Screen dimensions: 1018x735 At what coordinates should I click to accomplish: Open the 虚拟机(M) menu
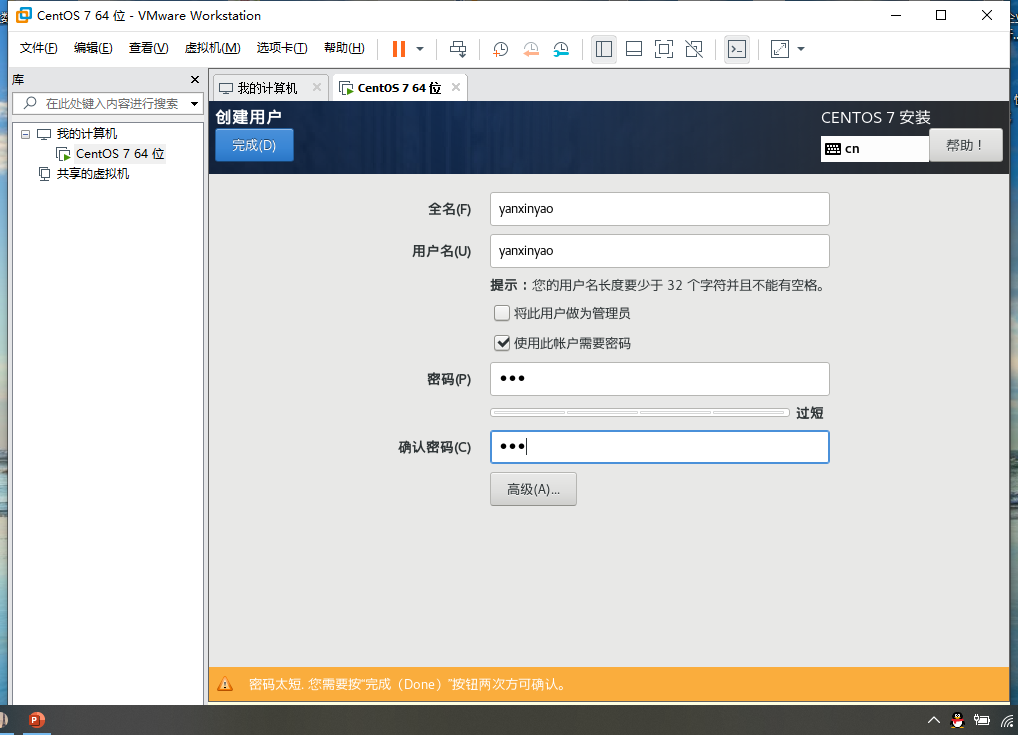click(212, 48)
